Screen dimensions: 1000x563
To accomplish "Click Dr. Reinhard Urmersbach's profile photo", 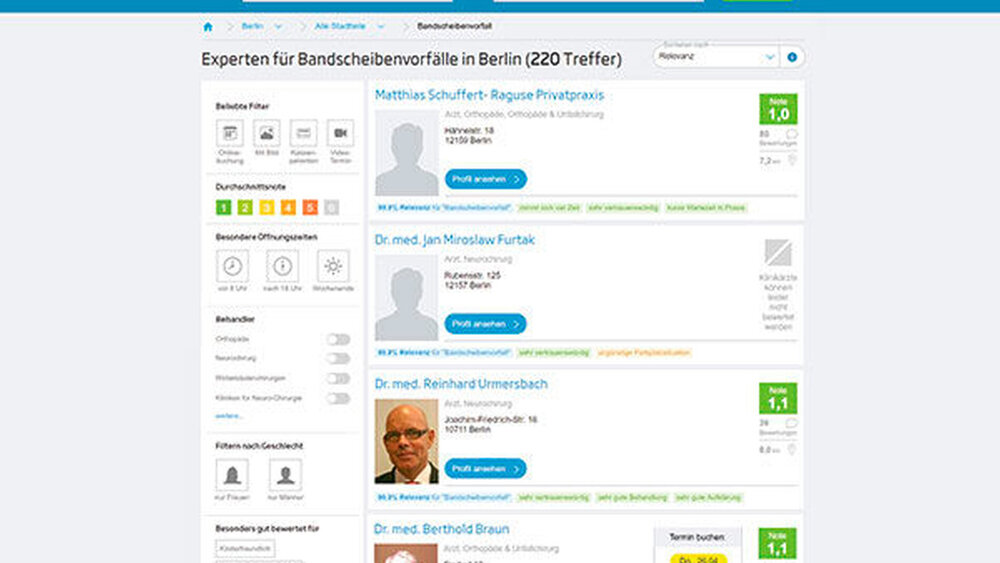I will pos(406,442).
